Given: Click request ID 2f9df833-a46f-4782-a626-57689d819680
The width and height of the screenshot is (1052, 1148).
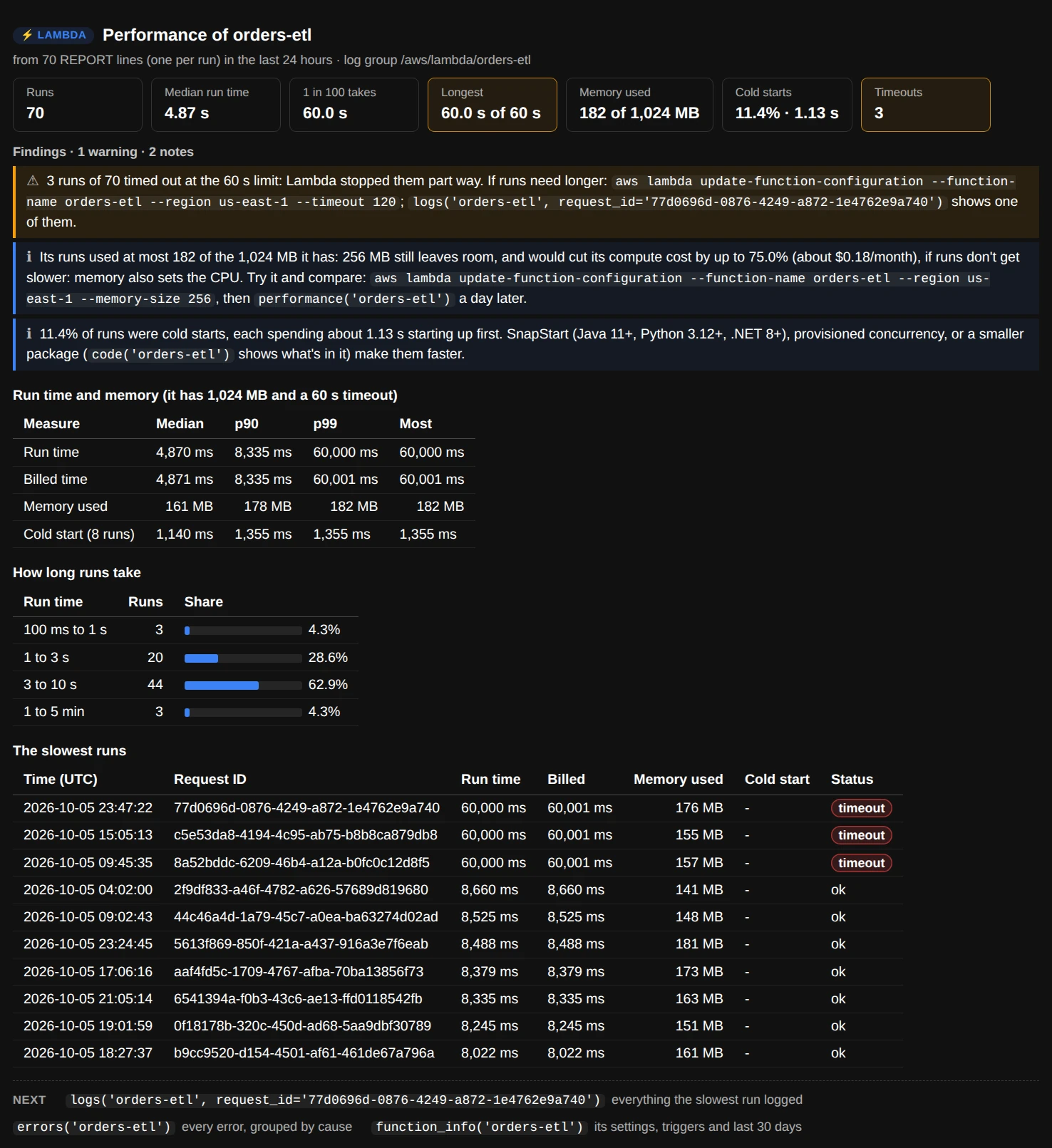Looking at the screenshot, I should (x=301, y=890).
